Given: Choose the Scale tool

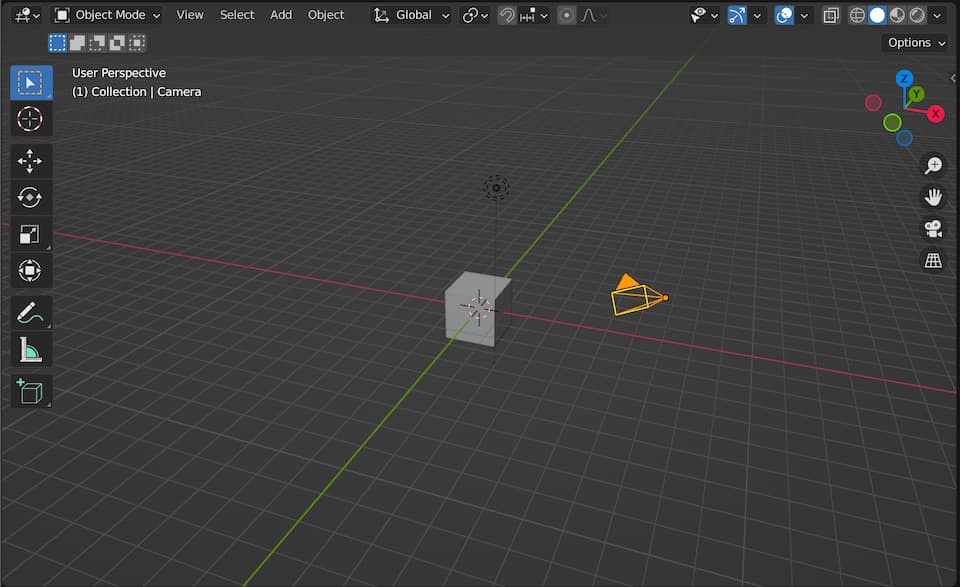Looking at the screenshot, I should point(30,235).
